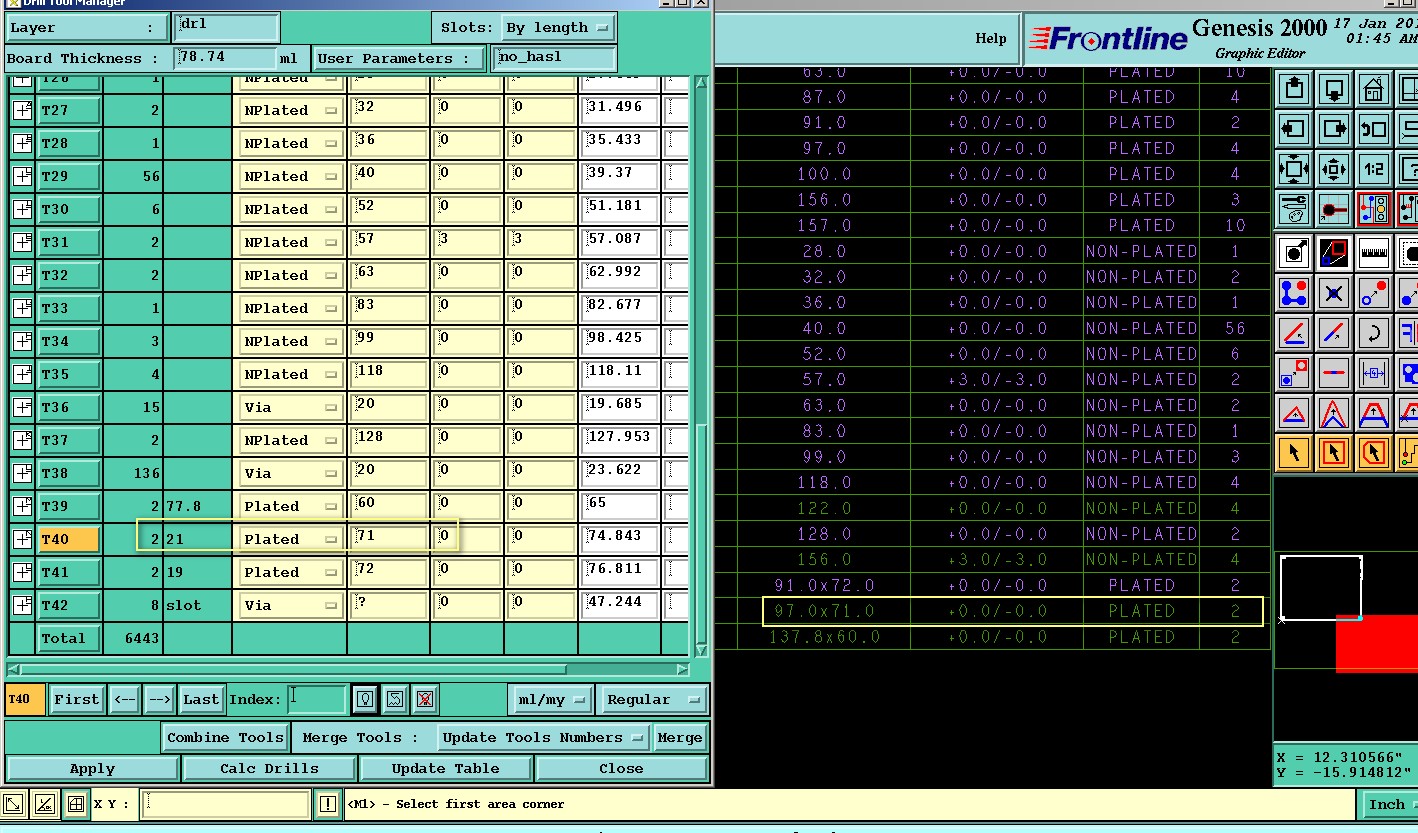1418x833 pixels.
Task: Click the blue dot with X delete icon
Action: (x=1334, y=292)
